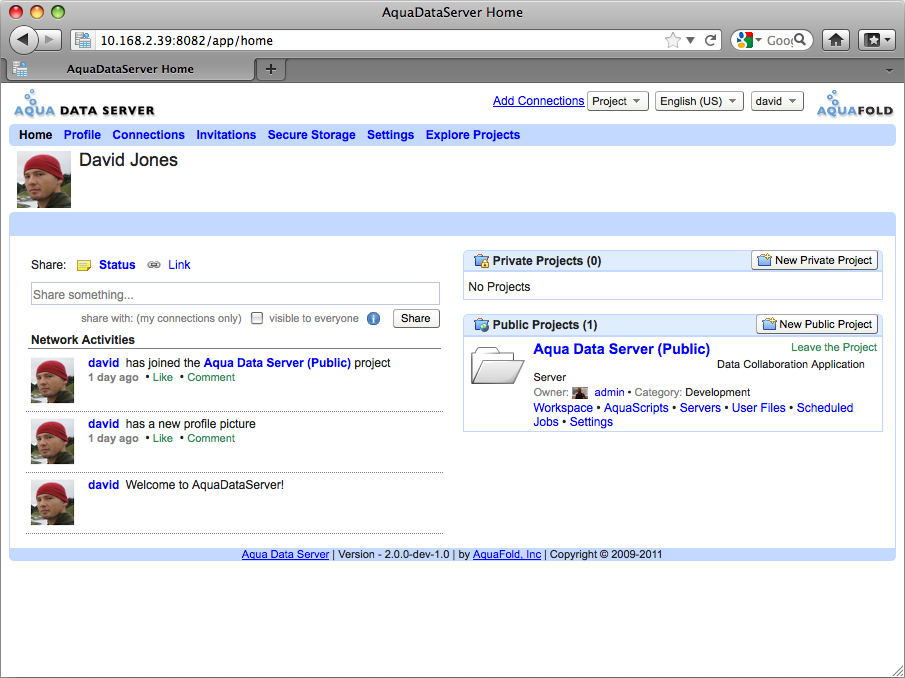This screenshot has height=678, width=905.
Task: Click the Aqua Data Server footer link
Action: click(285, 555)
